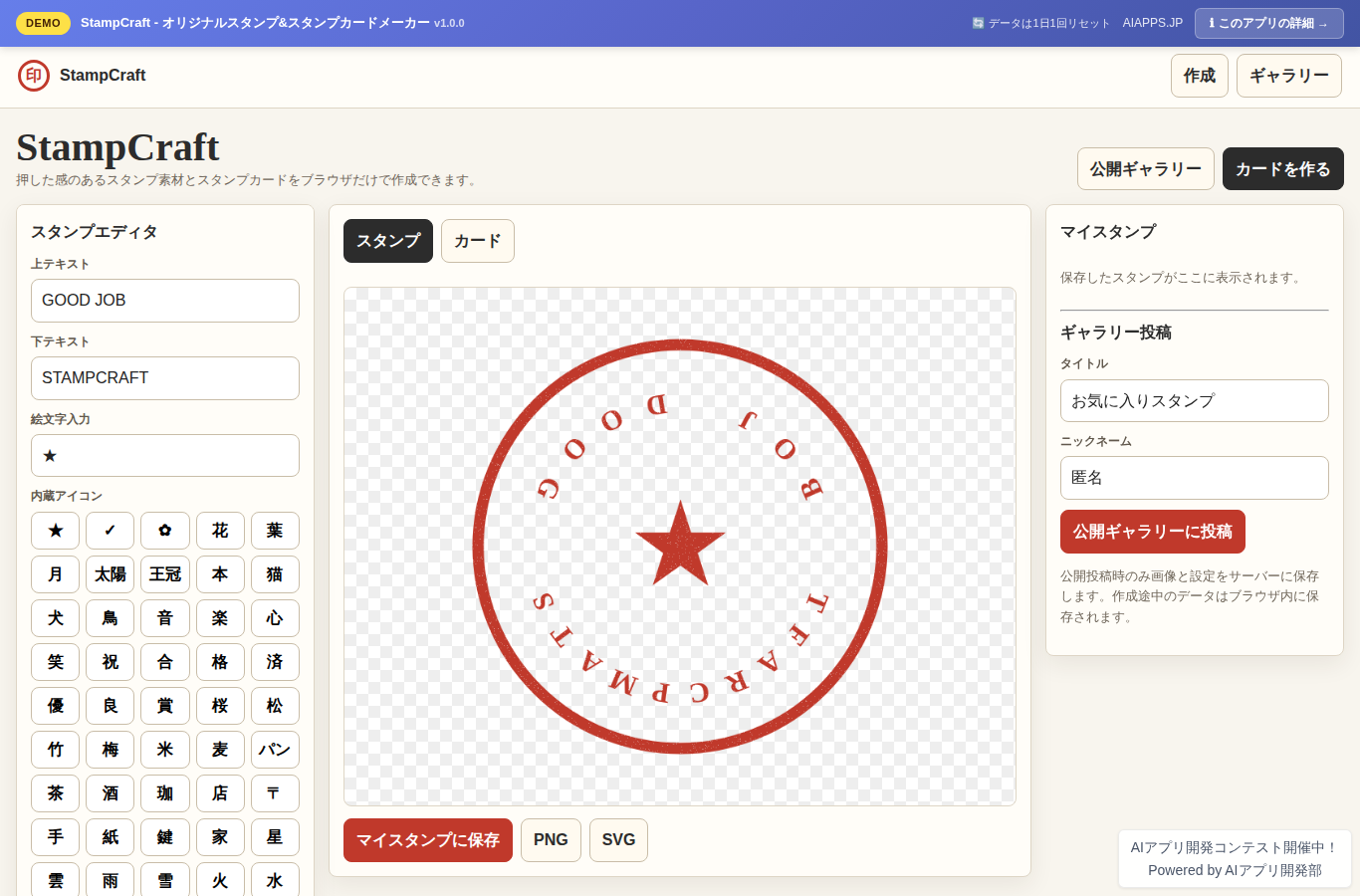Viewport: 1360px width, 896px height.
Task: Click the カードを作る button
Action: pos(1283,168)
